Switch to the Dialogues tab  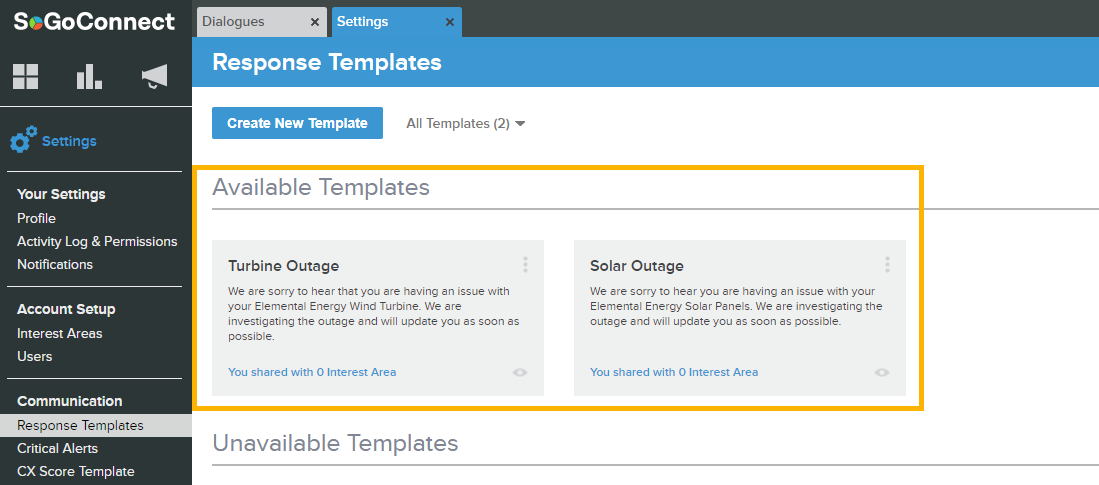point(252,22)
